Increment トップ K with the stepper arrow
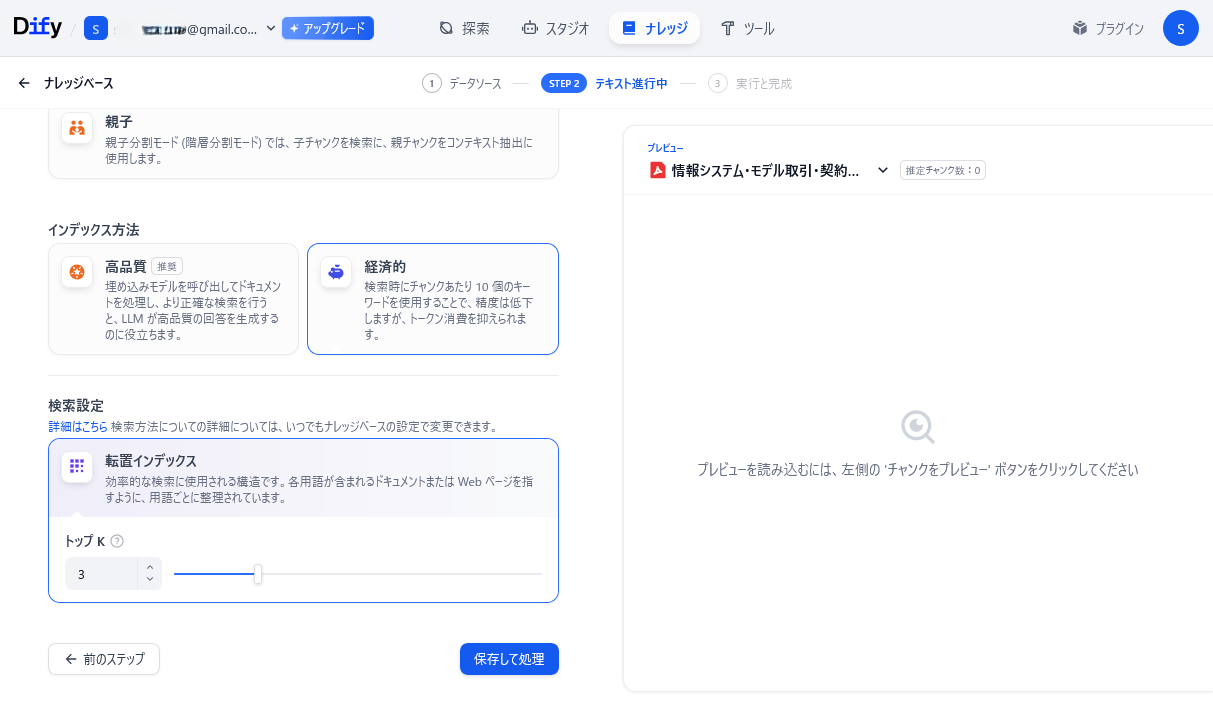 point(149,568)
